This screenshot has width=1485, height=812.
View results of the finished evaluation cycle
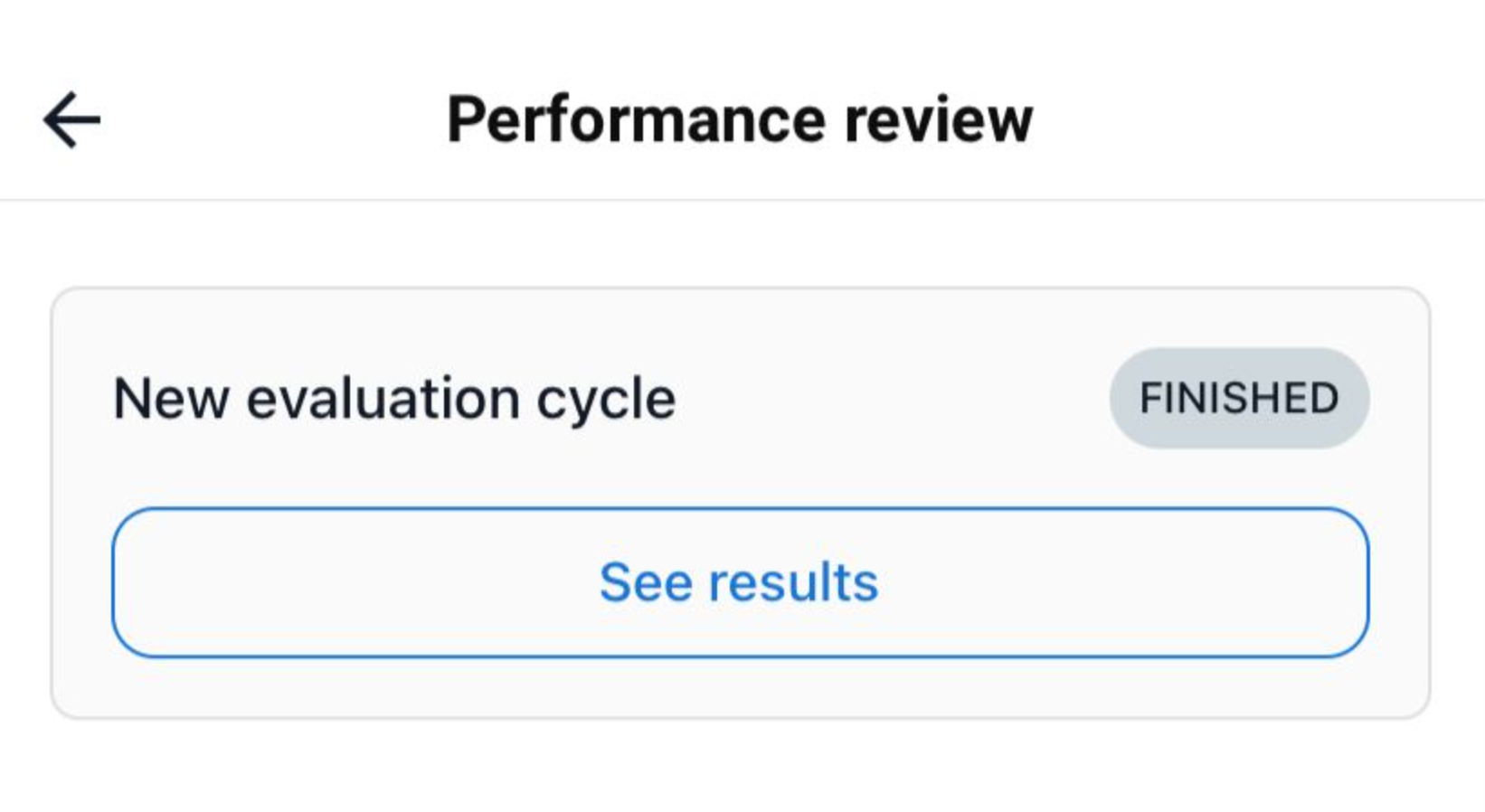tap(740, 582)
